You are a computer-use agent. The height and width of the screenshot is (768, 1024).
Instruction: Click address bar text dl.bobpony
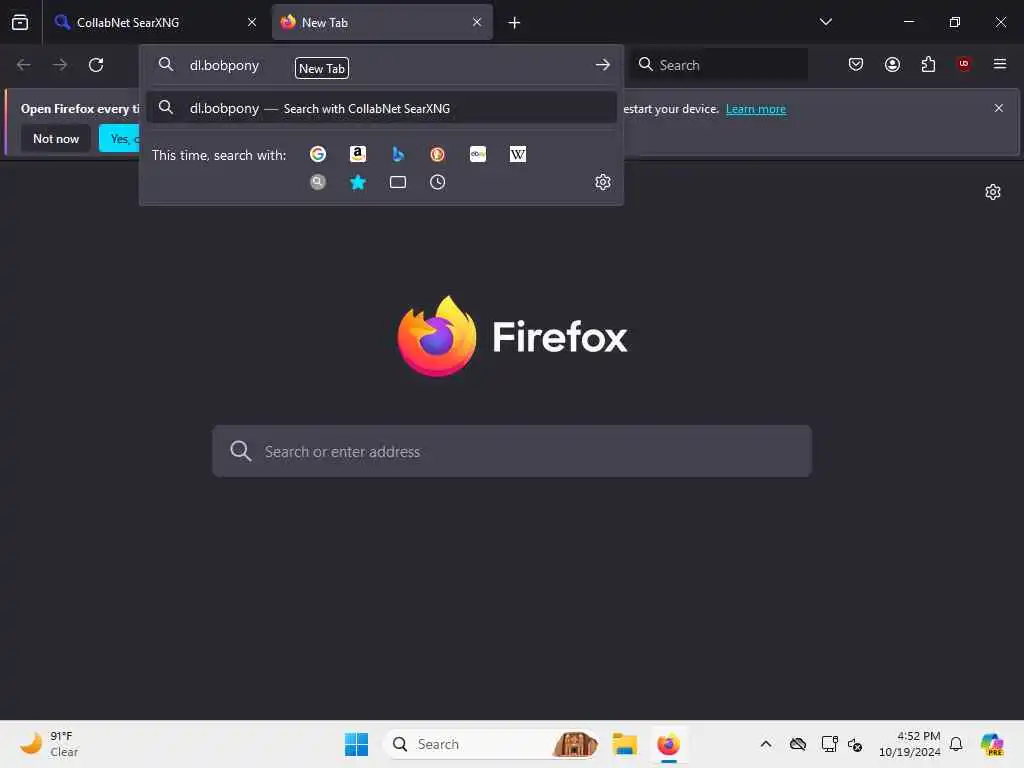(x=224, y=65)
